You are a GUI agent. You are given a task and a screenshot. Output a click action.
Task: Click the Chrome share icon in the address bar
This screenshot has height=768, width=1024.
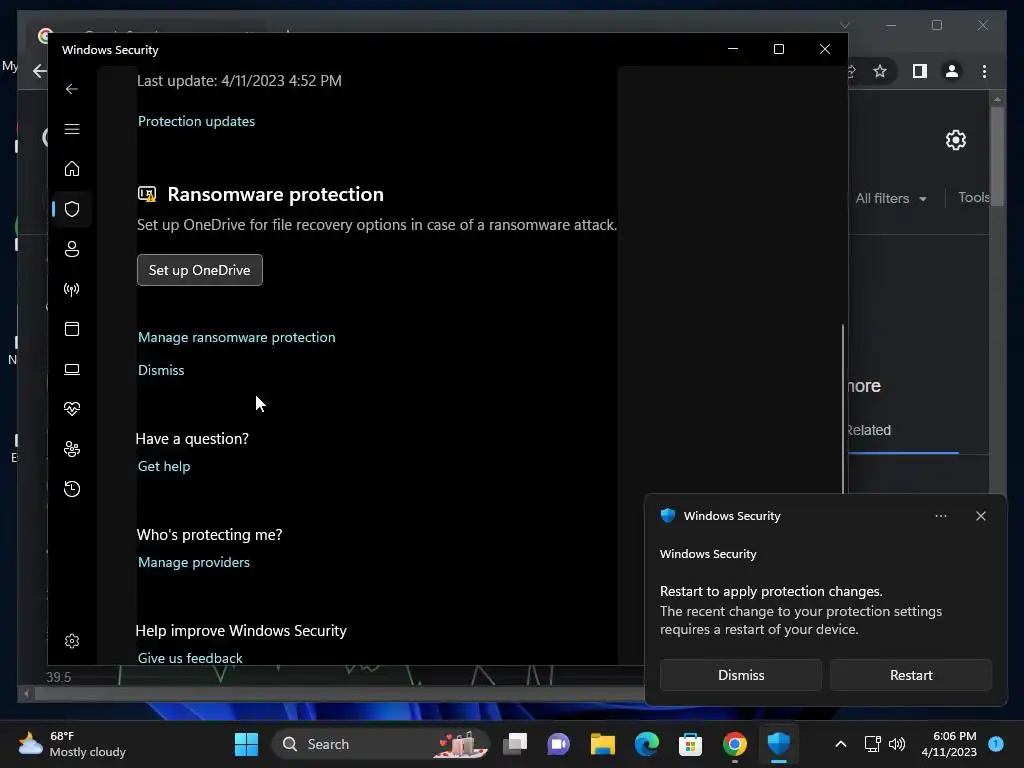[x=851, y=71]
